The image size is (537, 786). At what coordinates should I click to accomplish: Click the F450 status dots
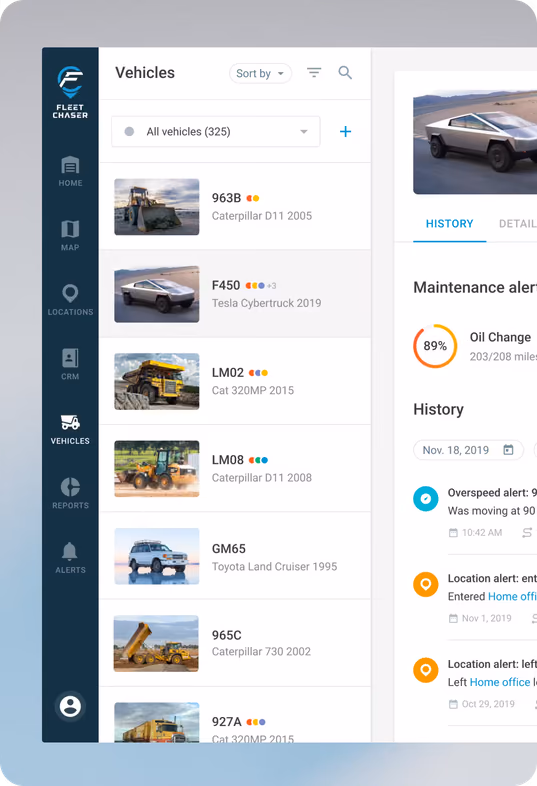(x=255, y=285)
